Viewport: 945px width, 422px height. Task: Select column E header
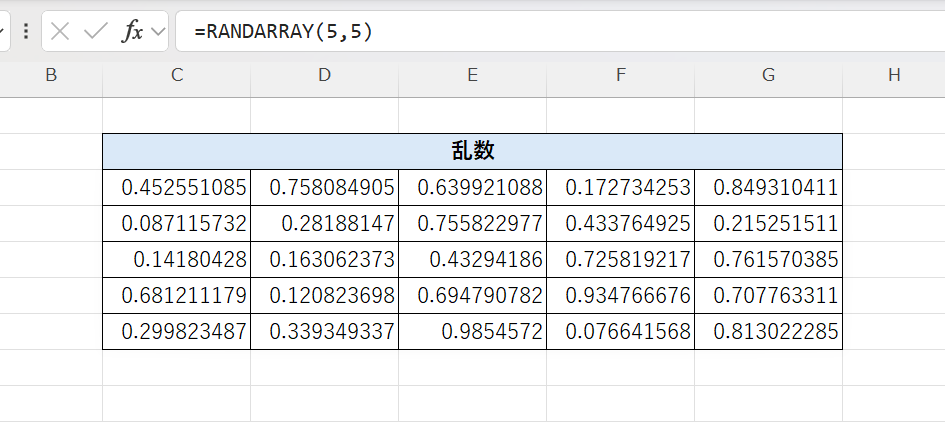click(x=472, y=75)
